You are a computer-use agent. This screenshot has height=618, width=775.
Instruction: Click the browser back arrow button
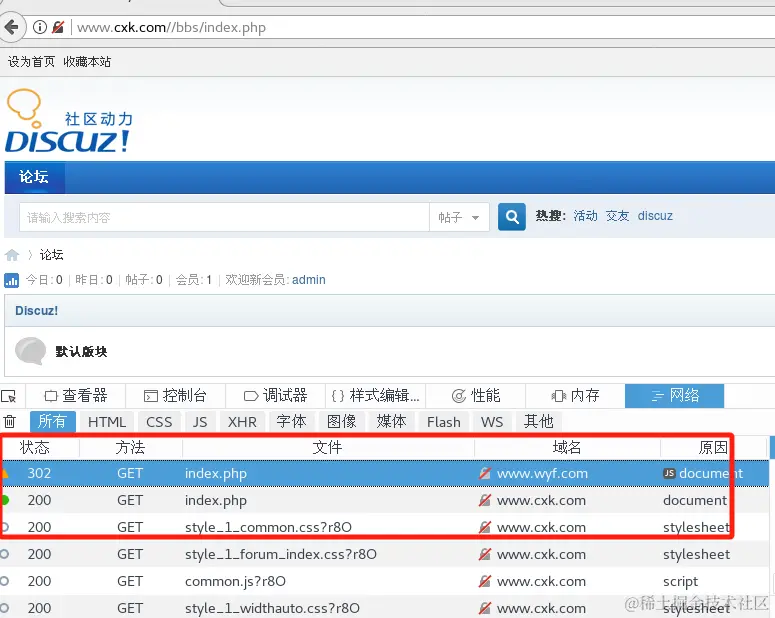pos(11,27)
